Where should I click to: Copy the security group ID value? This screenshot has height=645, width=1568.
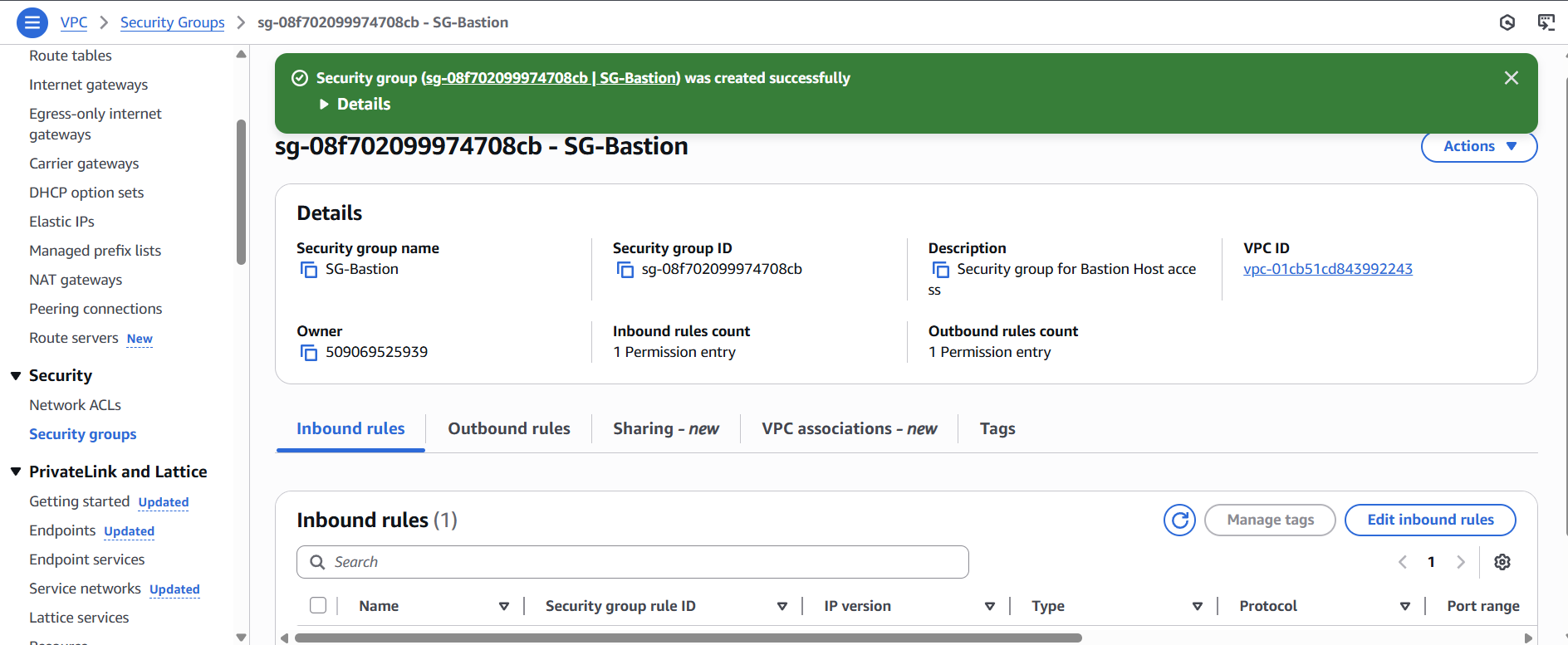[625, 270]
